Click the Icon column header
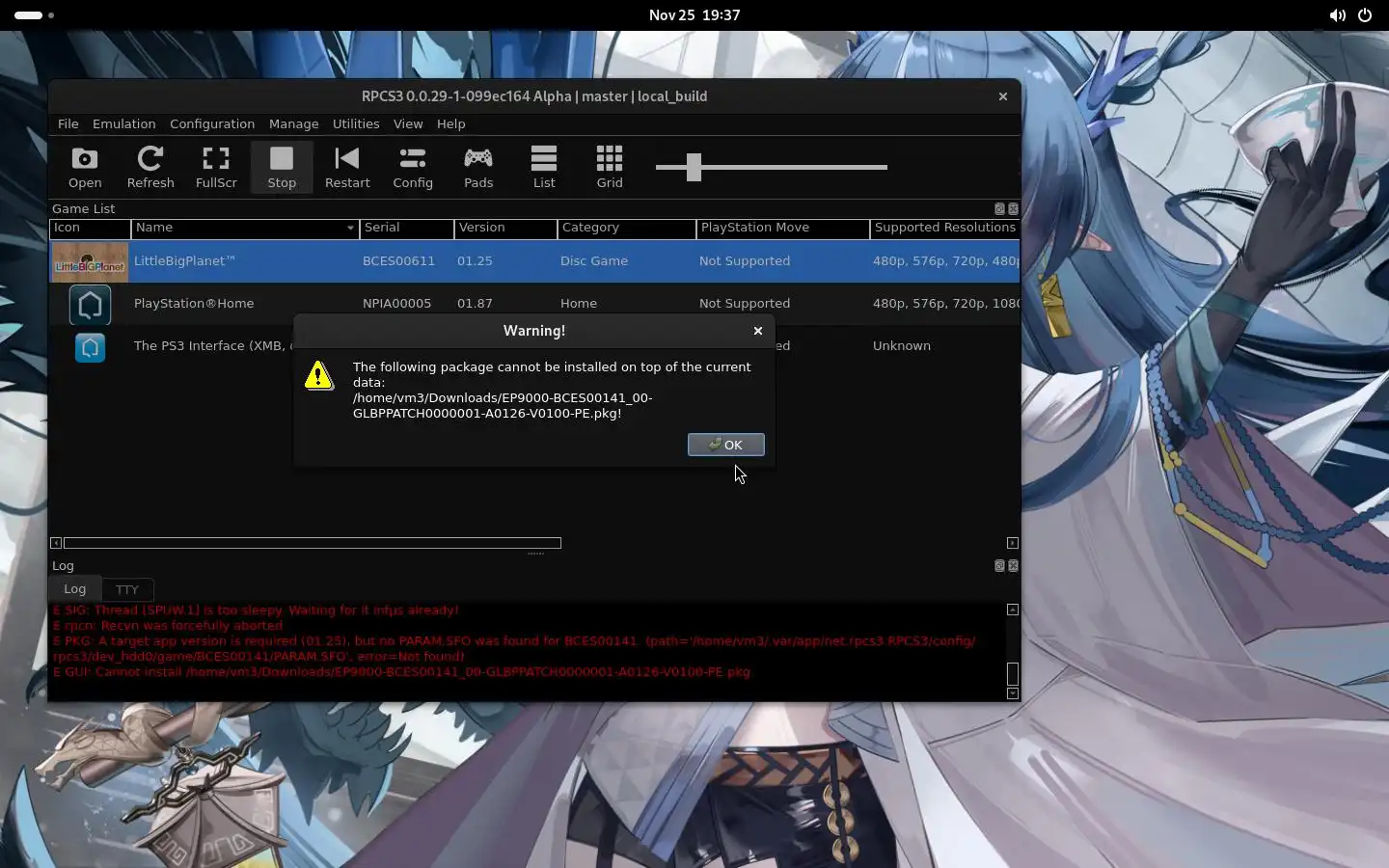The image size is (1389, 868). [91, 228]
